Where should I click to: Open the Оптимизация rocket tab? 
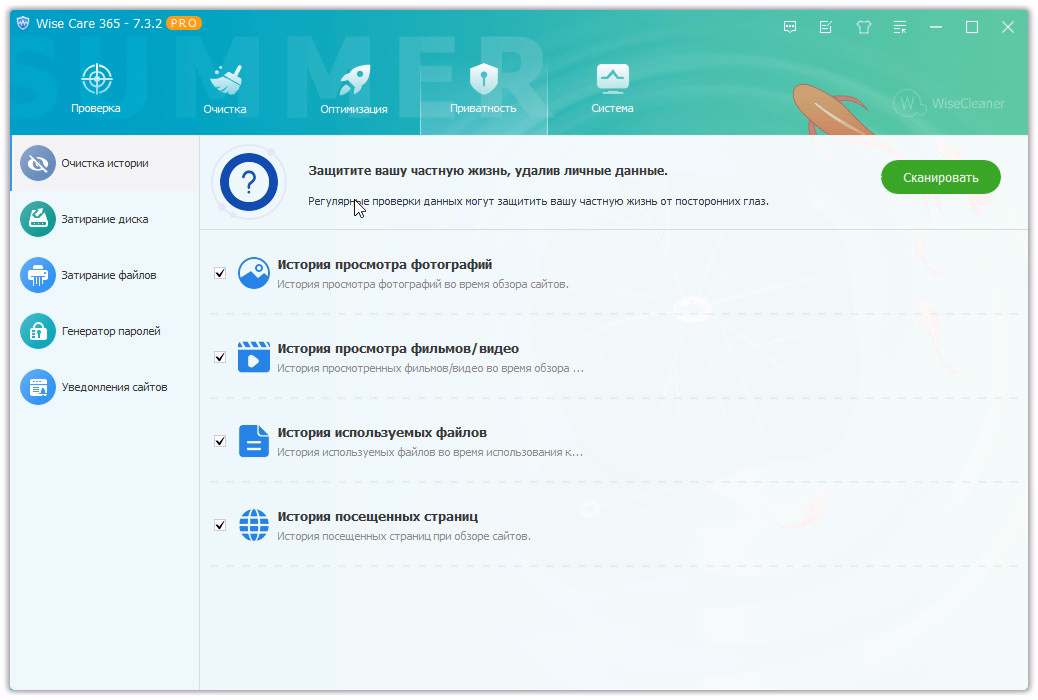(x=354, y=89)
